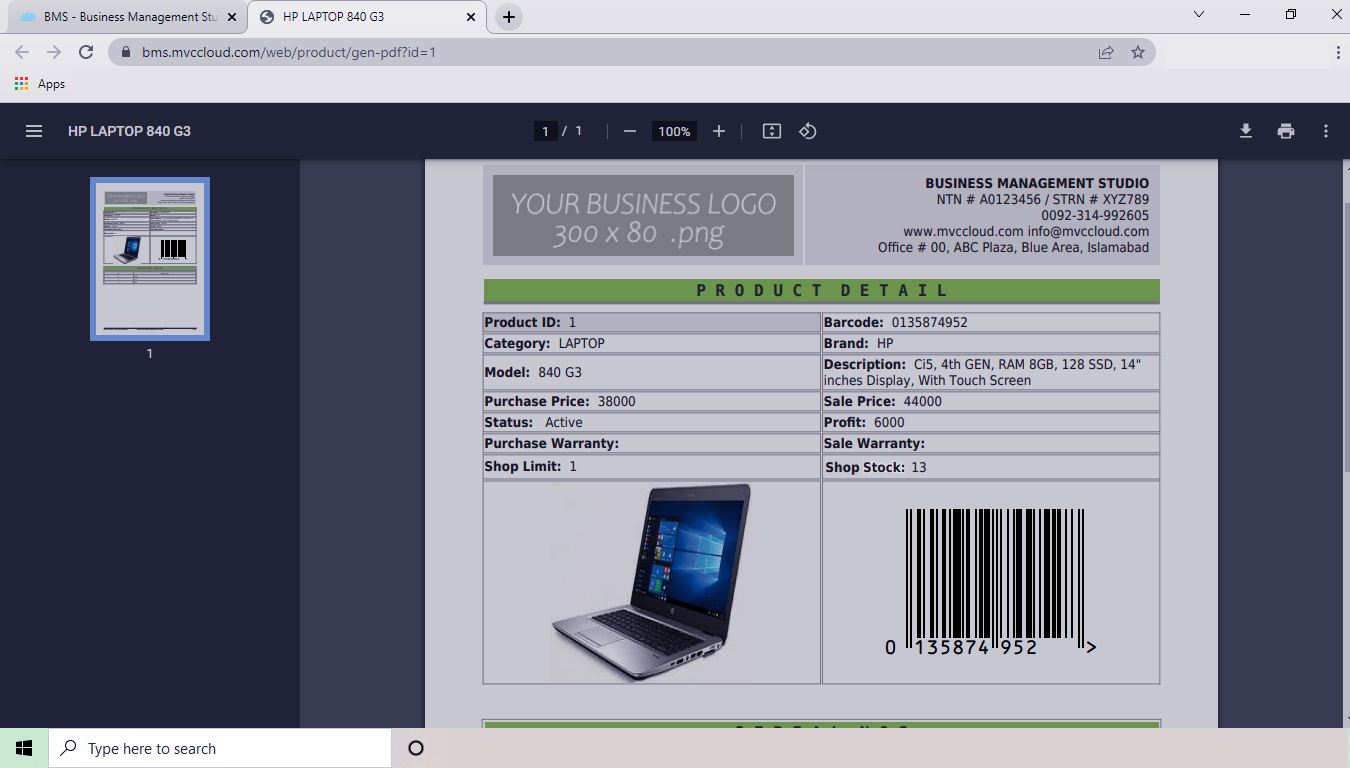Reload the current page
Viewport: 1350px width, 768px height.
pos(86,52)
